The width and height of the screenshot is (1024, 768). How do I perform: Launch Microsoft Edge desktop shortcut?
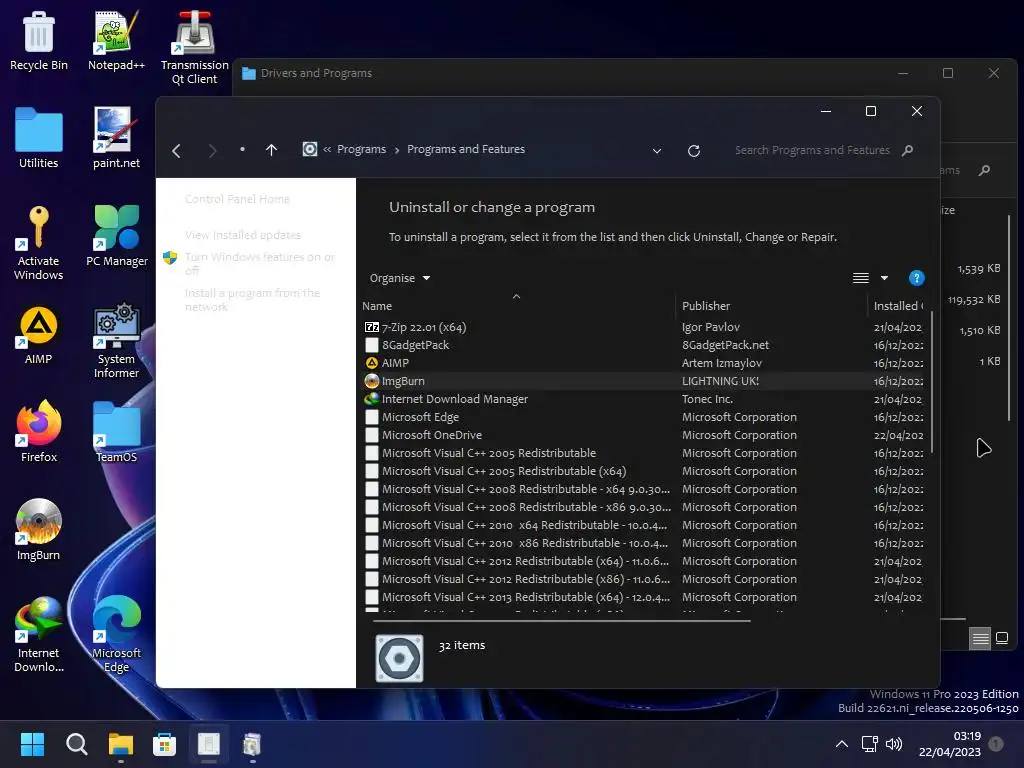(x=116, y=634)
